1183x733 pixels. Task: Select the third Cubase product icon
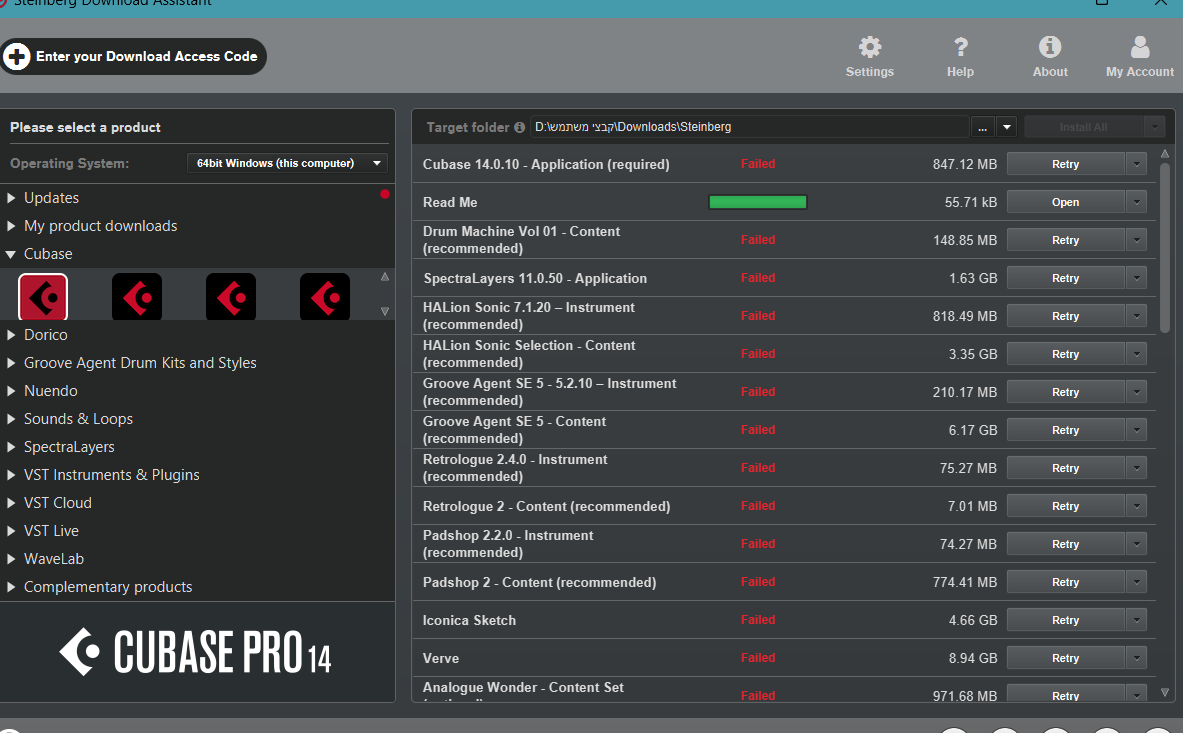coord(231,297)
